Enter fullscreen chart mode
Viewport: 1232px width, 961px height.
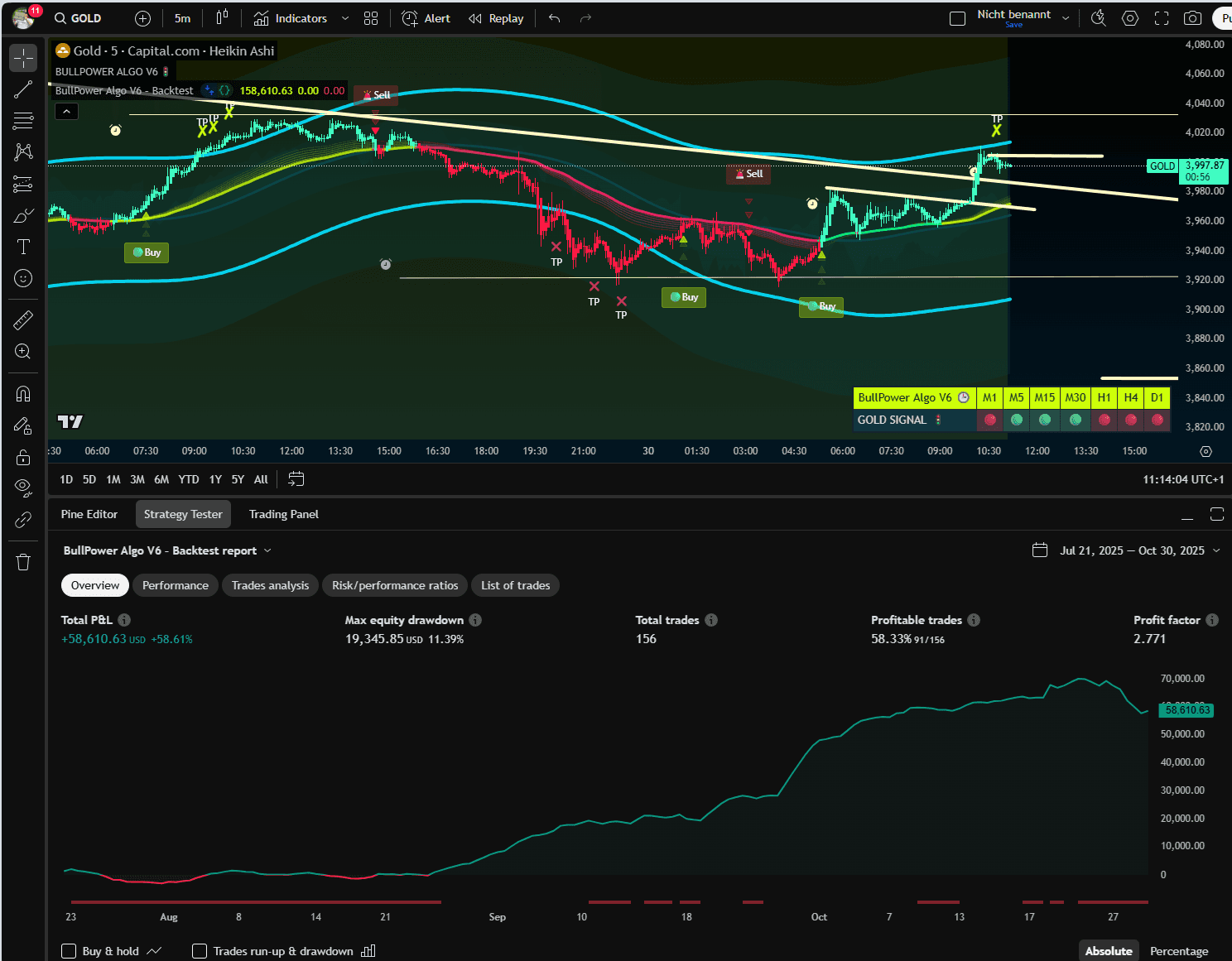pos(1162,18)
